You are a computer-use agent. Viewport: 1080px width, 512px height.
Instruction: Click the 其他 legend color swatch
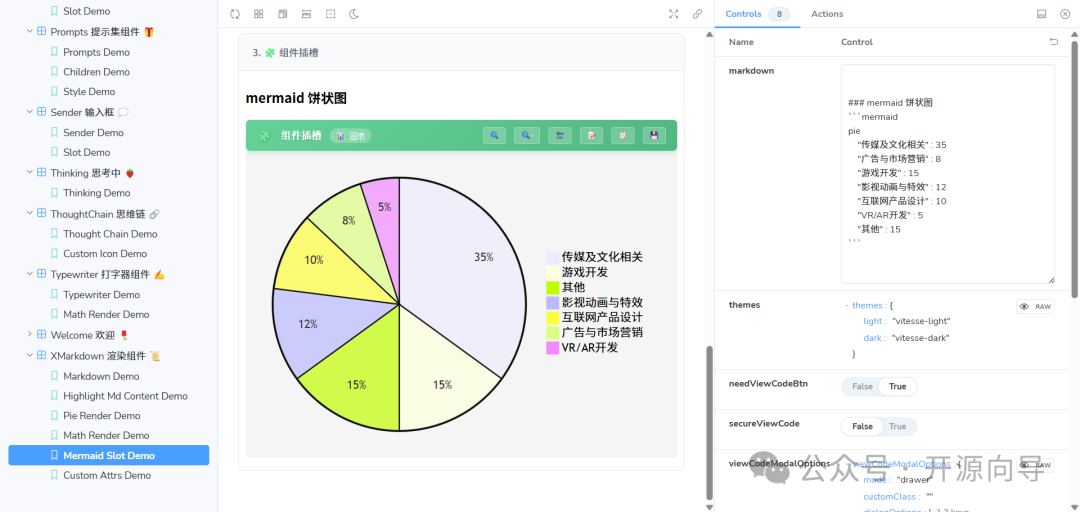point(552,287)
